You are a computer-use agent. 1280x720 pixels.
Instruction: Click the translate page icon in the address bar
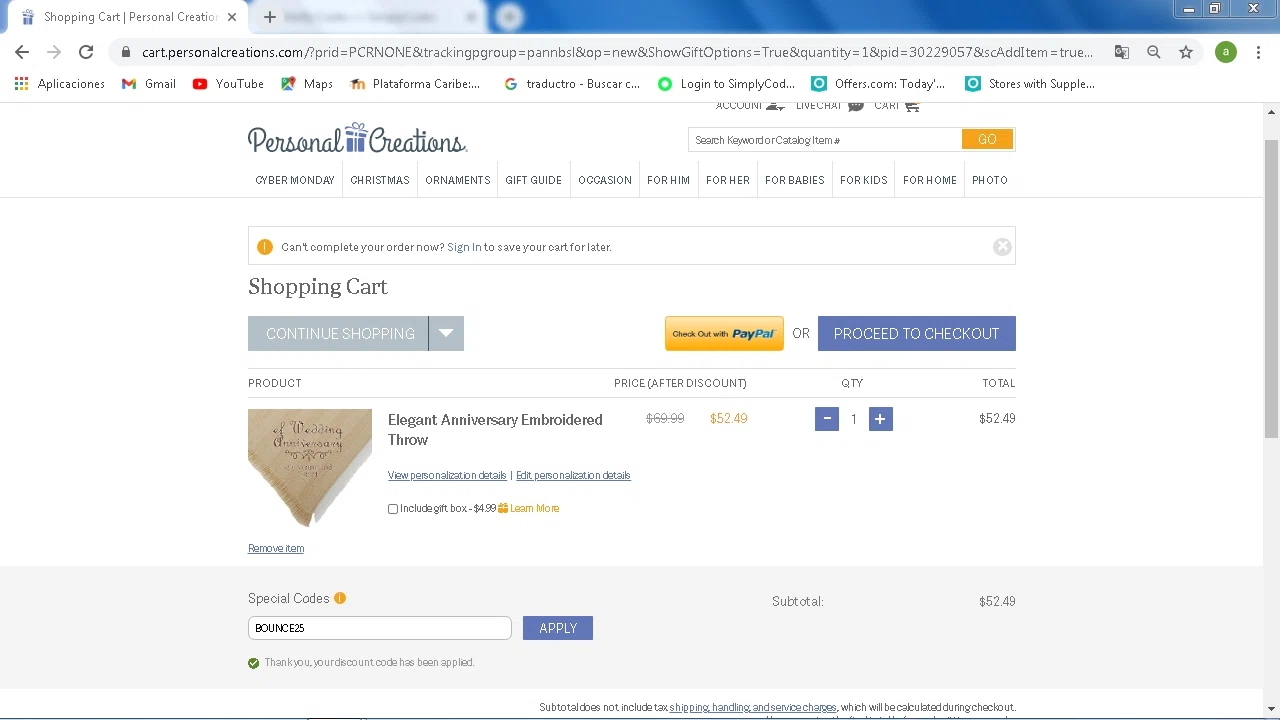[1122, 52]
